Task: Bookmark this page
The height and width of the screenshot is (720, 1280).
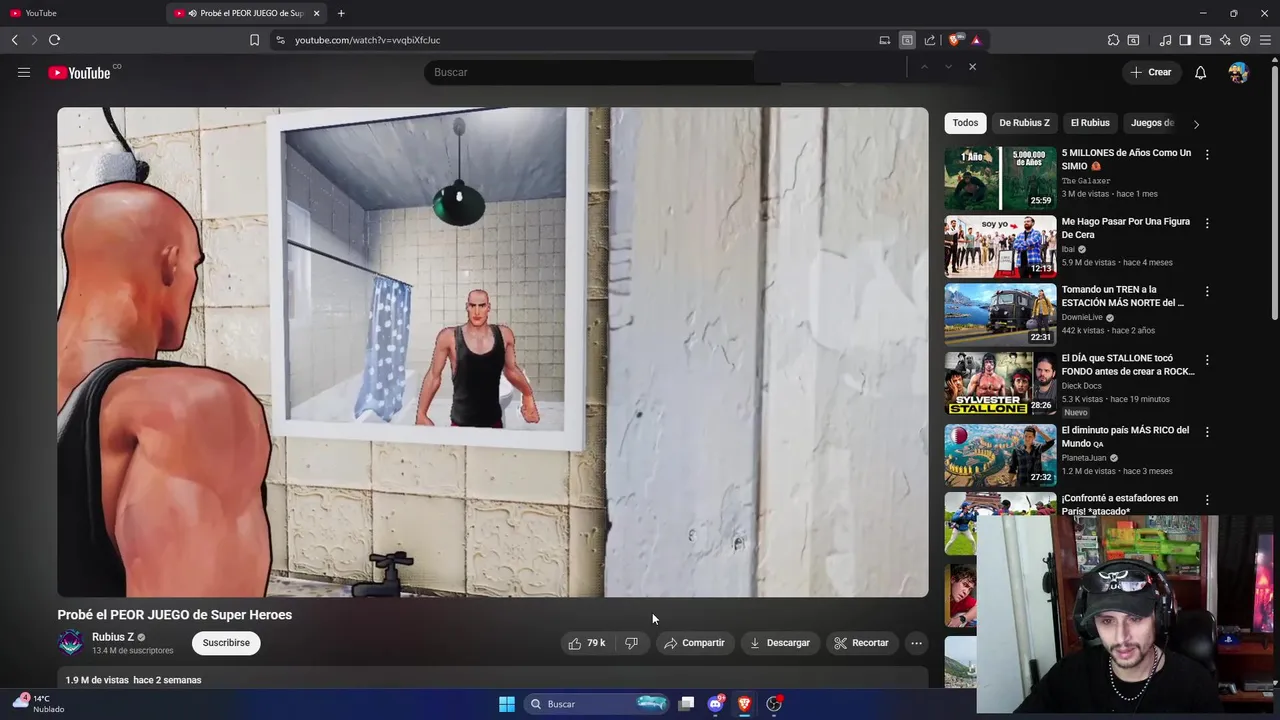Action: [254, 40]
